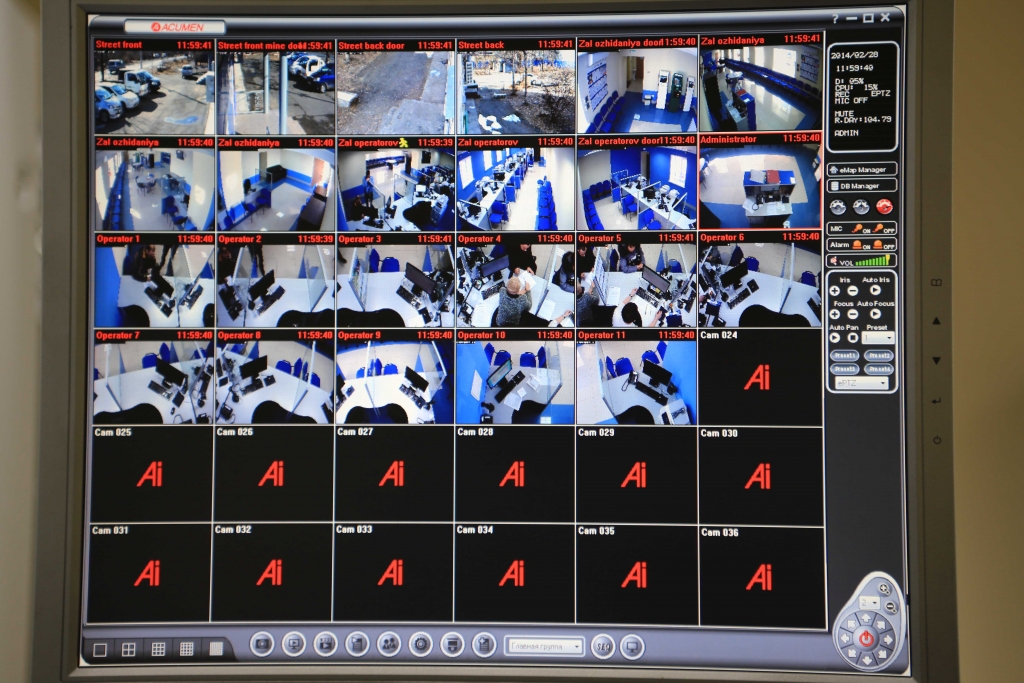Screen dimensions: 1024x683
Task: Click the Preset1 button
Action: point(845,355)
